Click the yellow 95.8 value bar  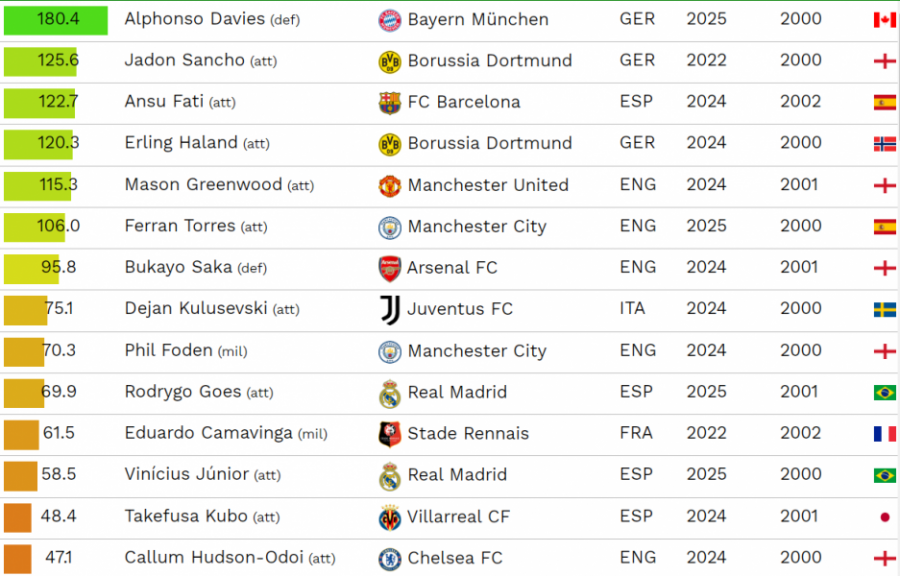(31, 268)
